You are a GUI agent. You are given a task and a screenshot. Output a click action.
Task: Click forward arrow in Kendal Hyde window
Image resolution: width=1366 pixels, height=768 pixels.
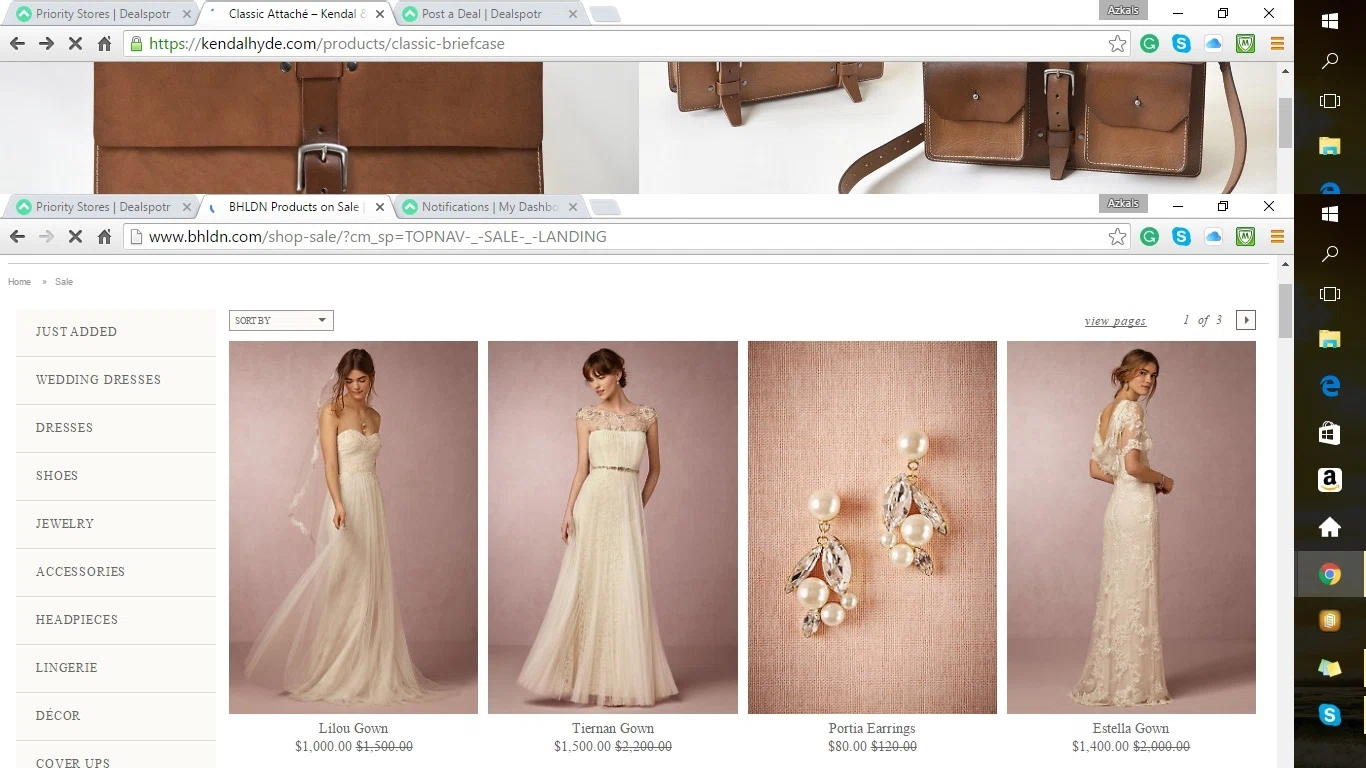click(x=46, y=43)
